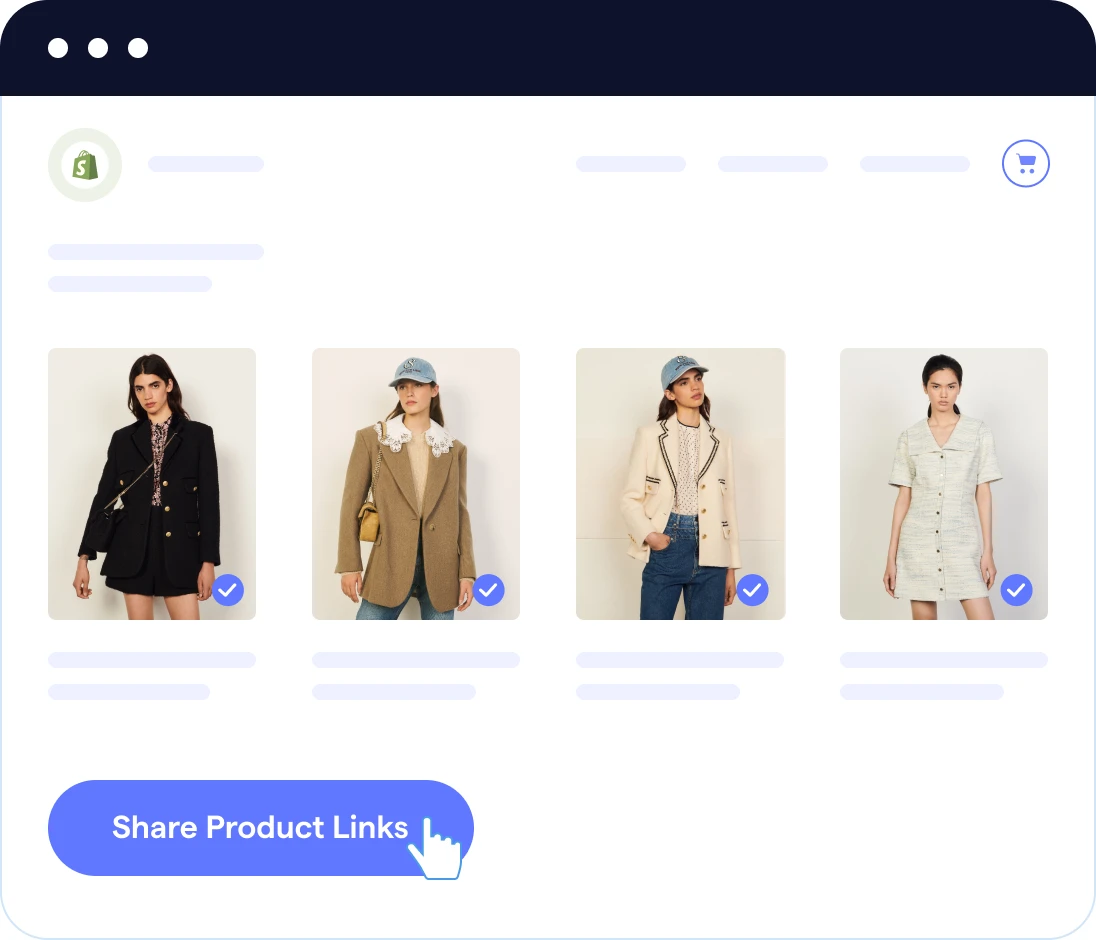Click the middle navigation placeholder in header
Screen dimensions: 1096x940
[x=772, y=164]
